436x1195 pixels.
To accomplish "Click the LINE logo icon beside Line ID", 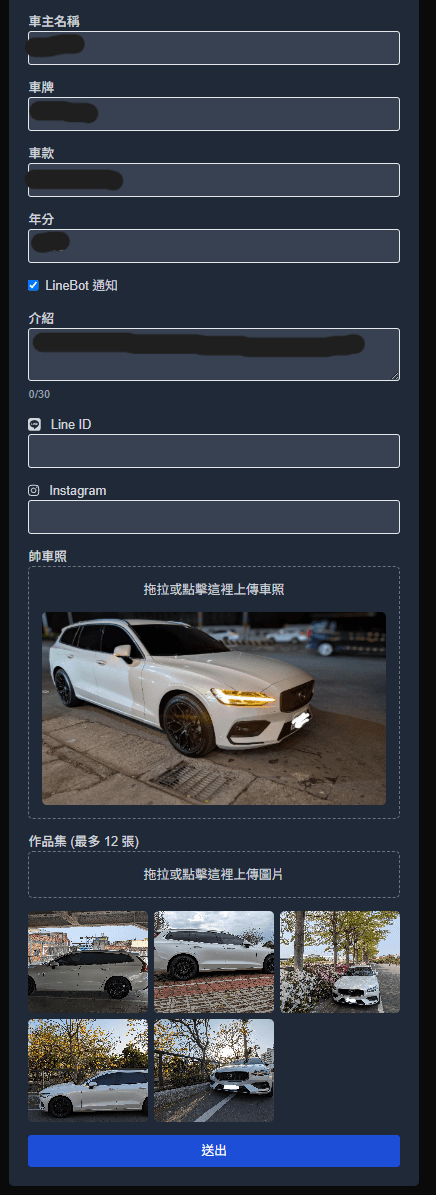I will (34, 424).
